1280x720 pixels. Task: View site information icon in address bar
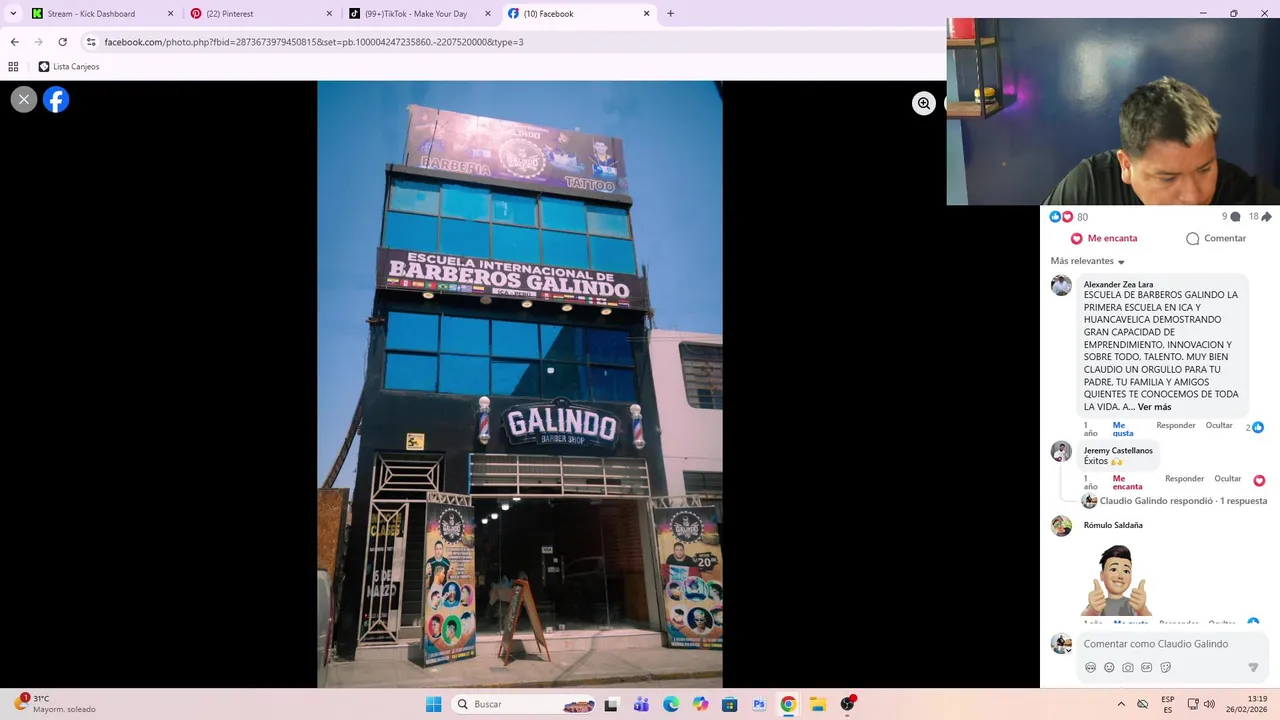tap(91, 42)
